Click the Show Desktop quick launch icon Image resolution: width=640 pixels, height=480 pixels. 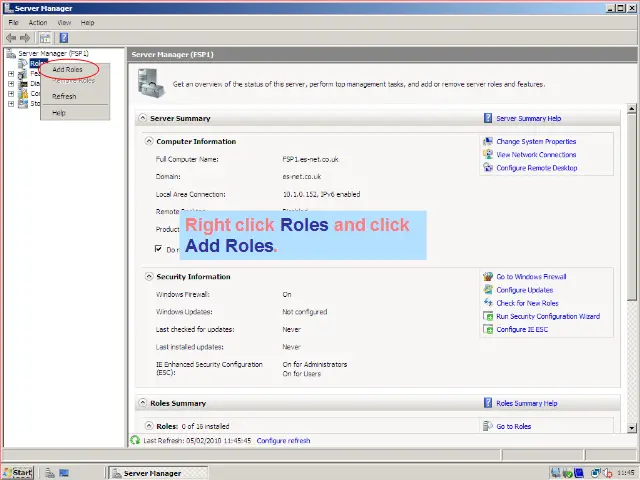pos(64,473)
